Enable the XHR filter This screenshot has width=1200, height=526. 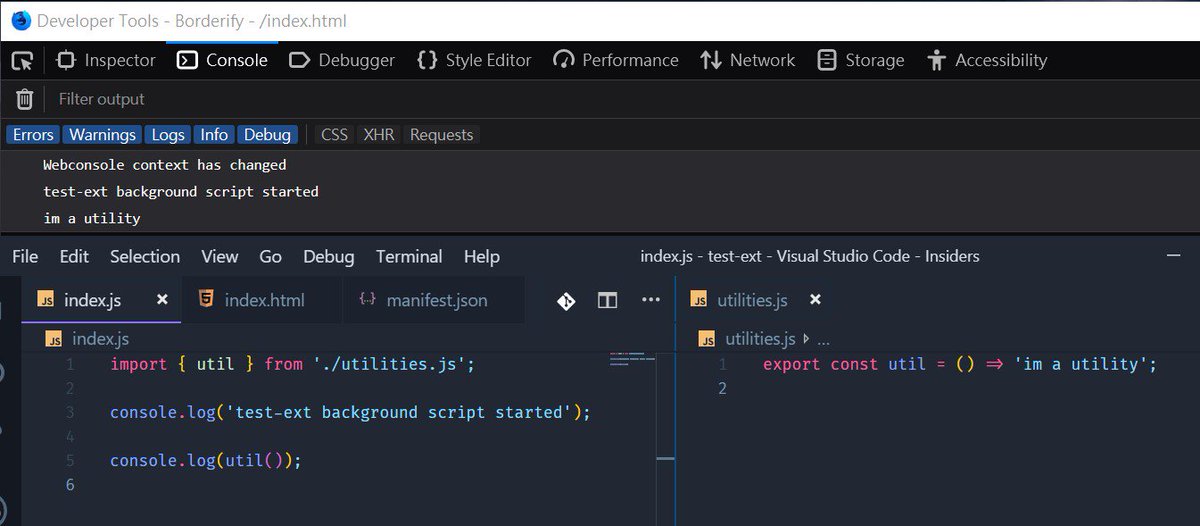tap(379, 134)
